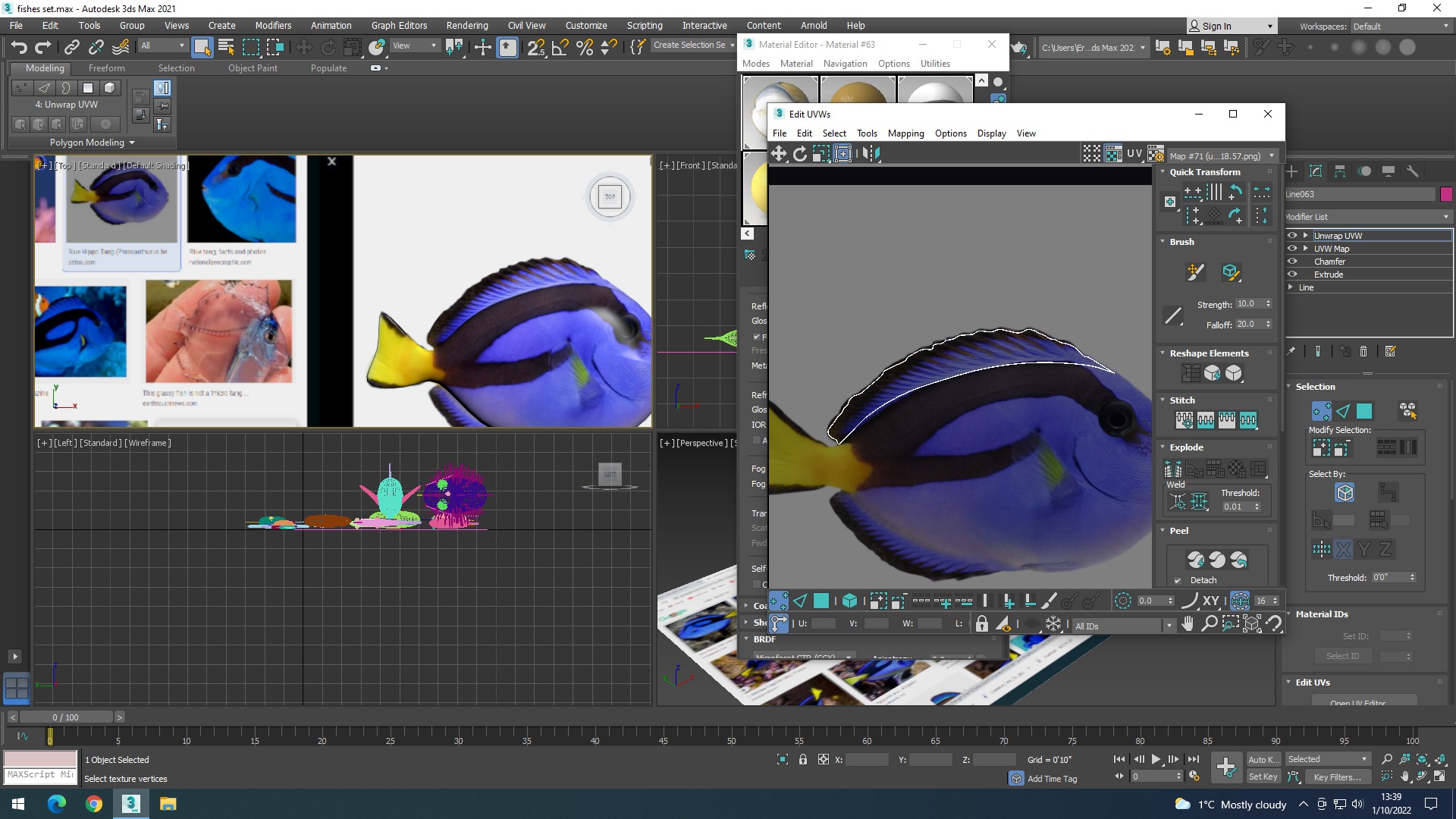Click the Paint Move Brush icon
The image size is (1456, 819).
[1196, 271]
